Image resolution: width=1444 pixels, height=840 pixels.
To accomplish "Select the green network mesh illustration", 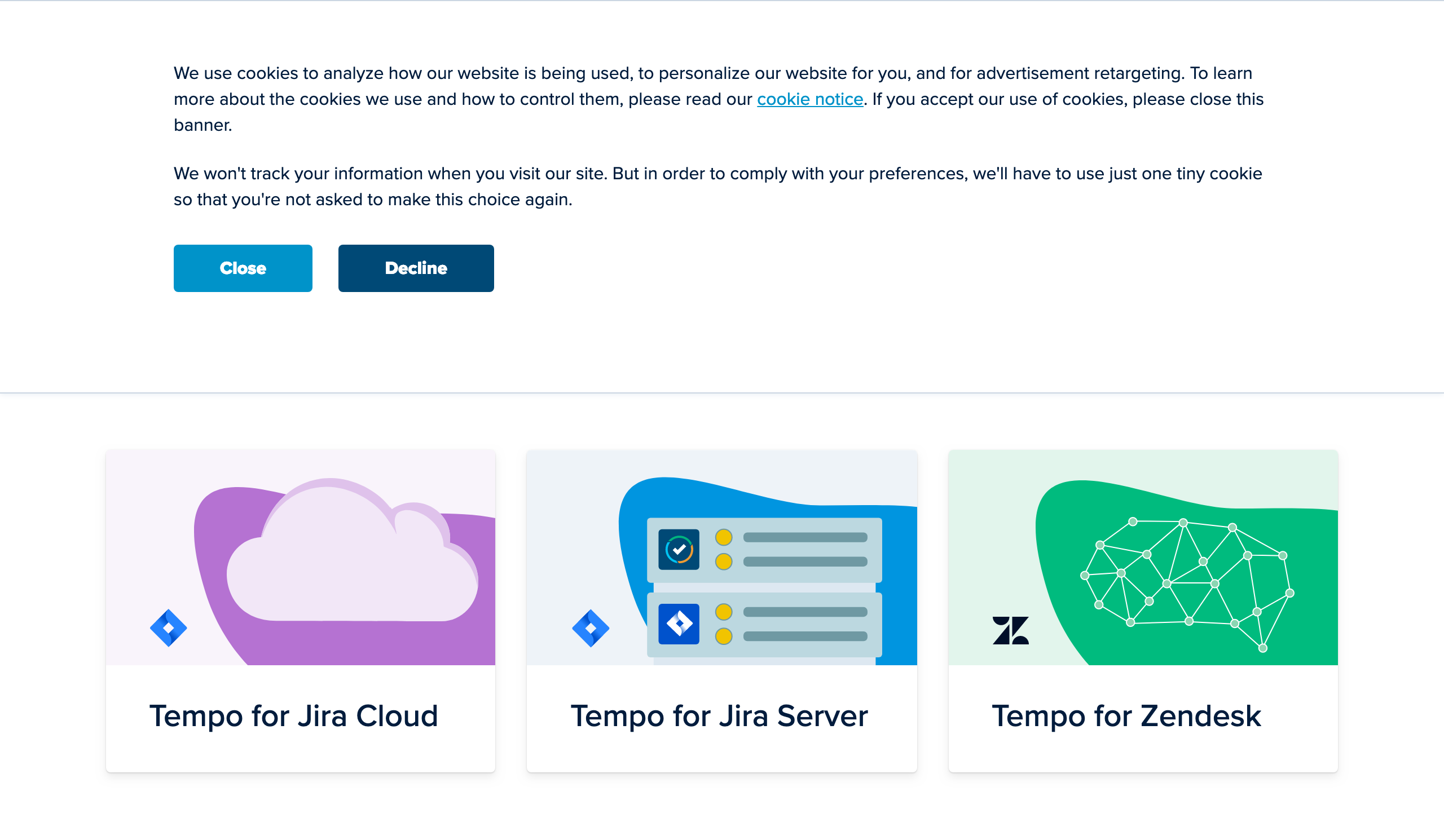I will 1143,557.
